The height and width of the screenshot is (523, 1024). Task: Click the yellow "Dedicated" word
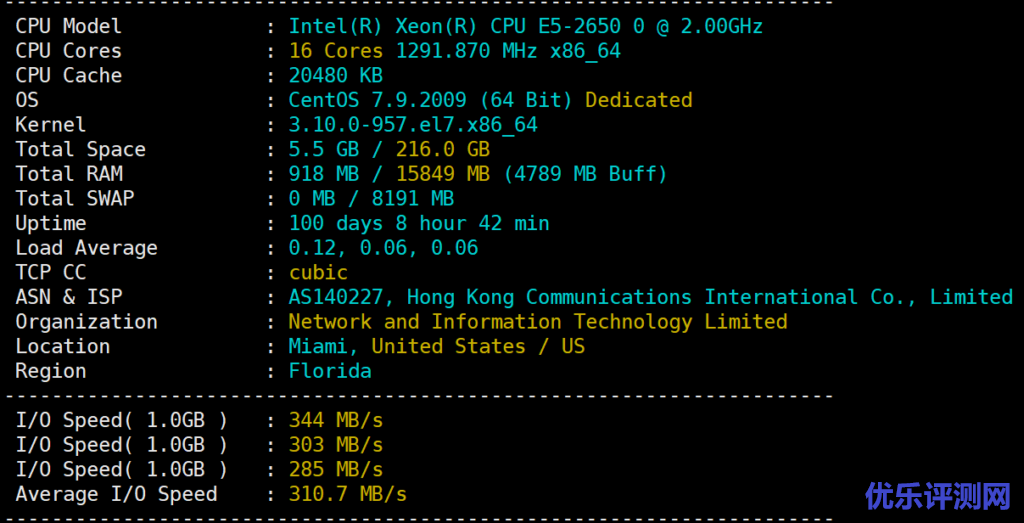coord(638,100)
